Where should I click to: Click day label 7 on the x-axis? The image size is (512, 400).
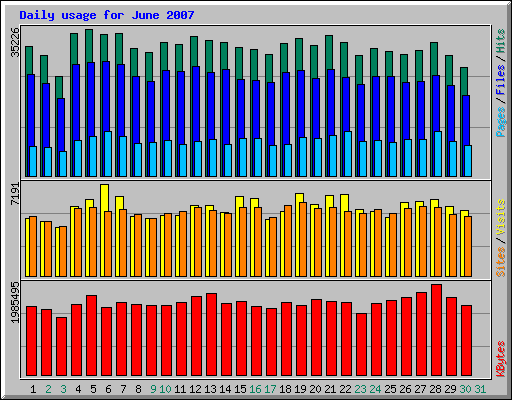point(123,389)
